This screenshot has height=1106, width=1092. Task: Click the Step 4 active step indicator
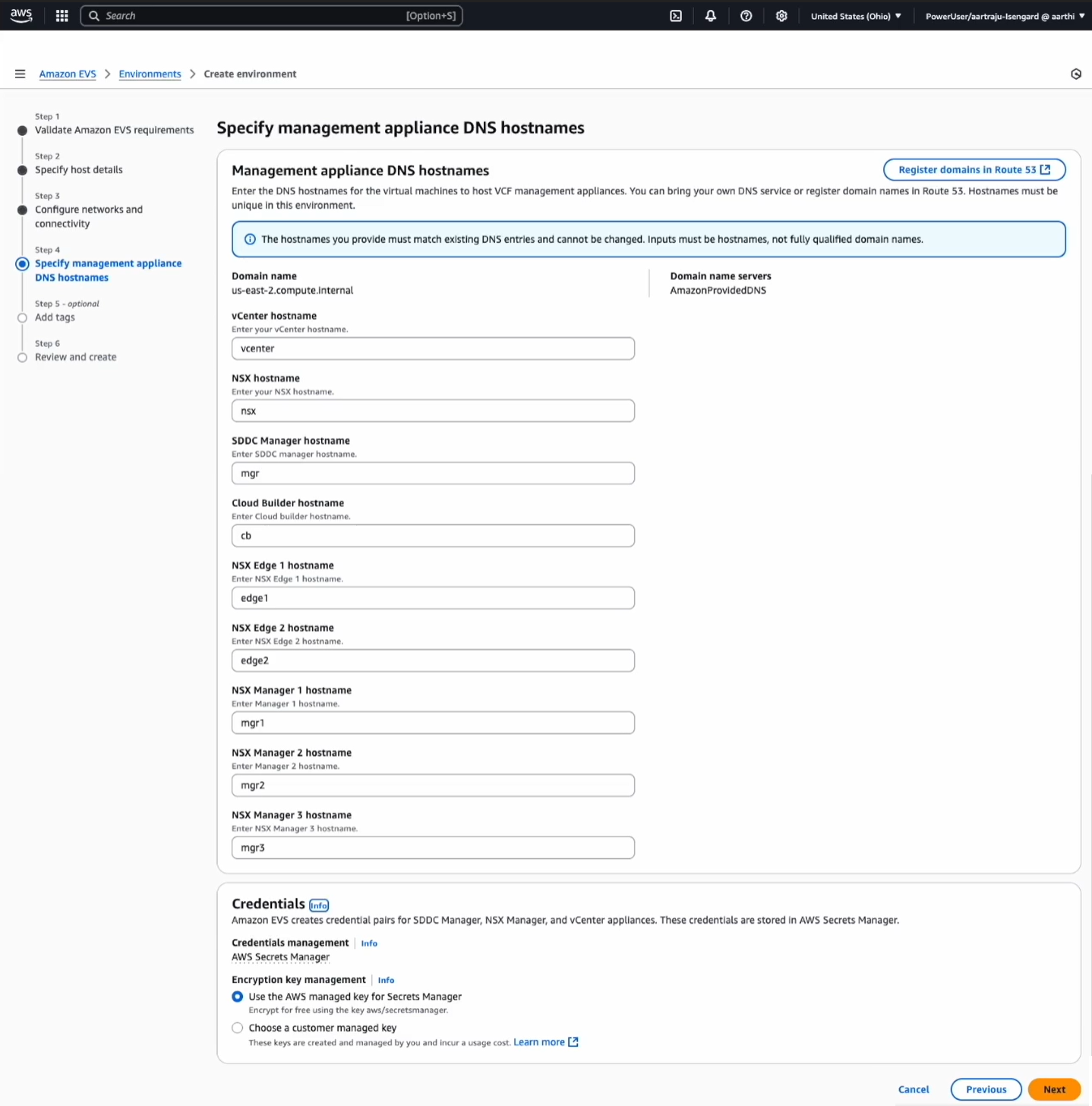point(22,263)
